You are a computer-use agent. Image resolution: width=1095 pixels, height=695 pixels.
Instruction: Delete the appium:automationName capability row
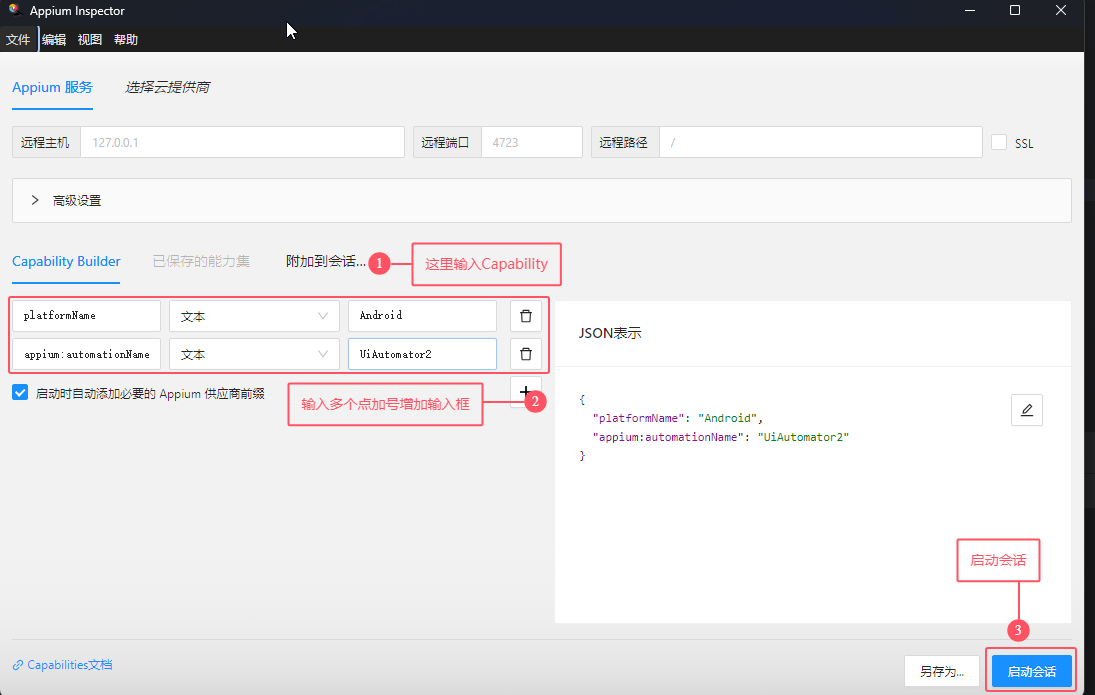526,354
